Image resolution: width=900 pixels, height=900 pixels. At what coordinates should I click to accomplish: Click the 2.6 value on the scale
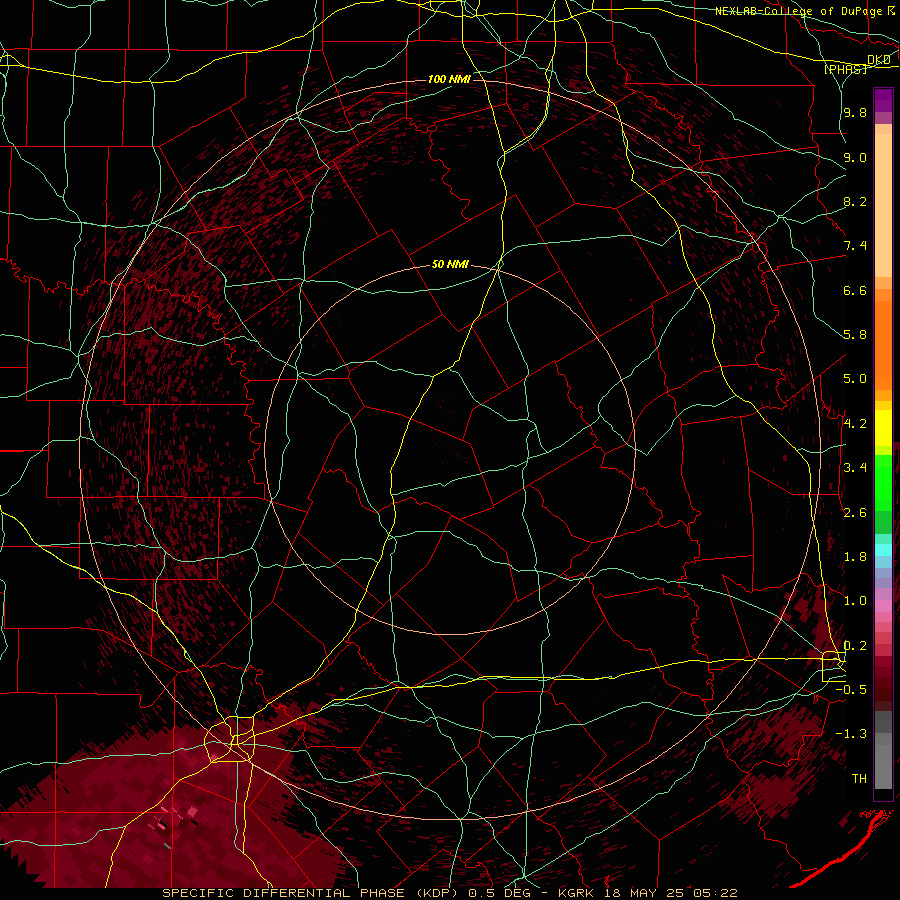(855, 513)
